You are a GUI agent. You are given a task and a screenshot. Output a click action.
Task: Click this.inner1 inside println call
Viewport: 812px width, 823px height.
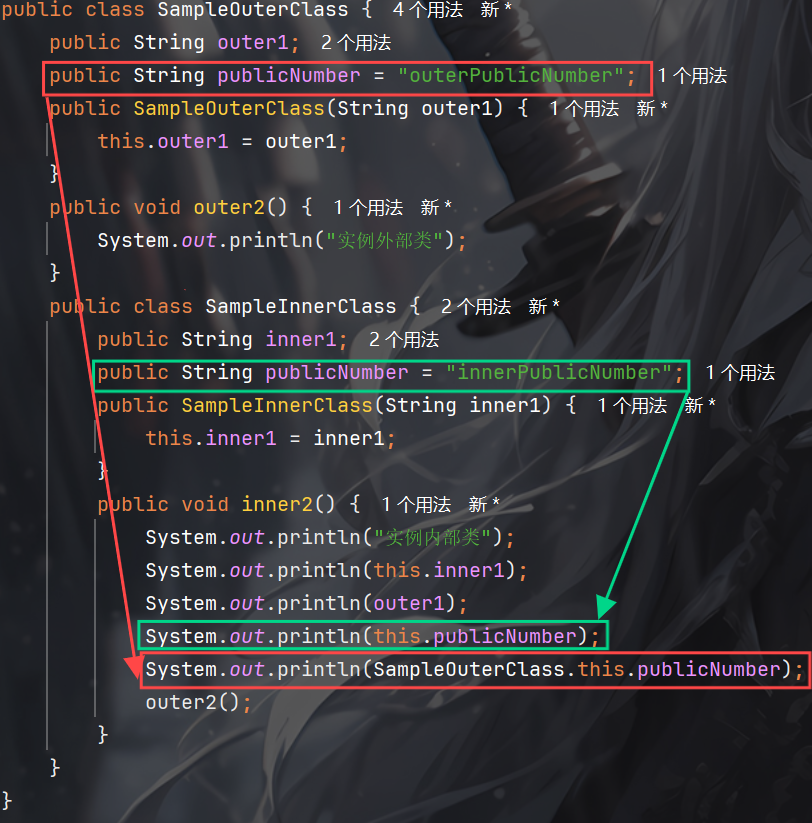439,571
